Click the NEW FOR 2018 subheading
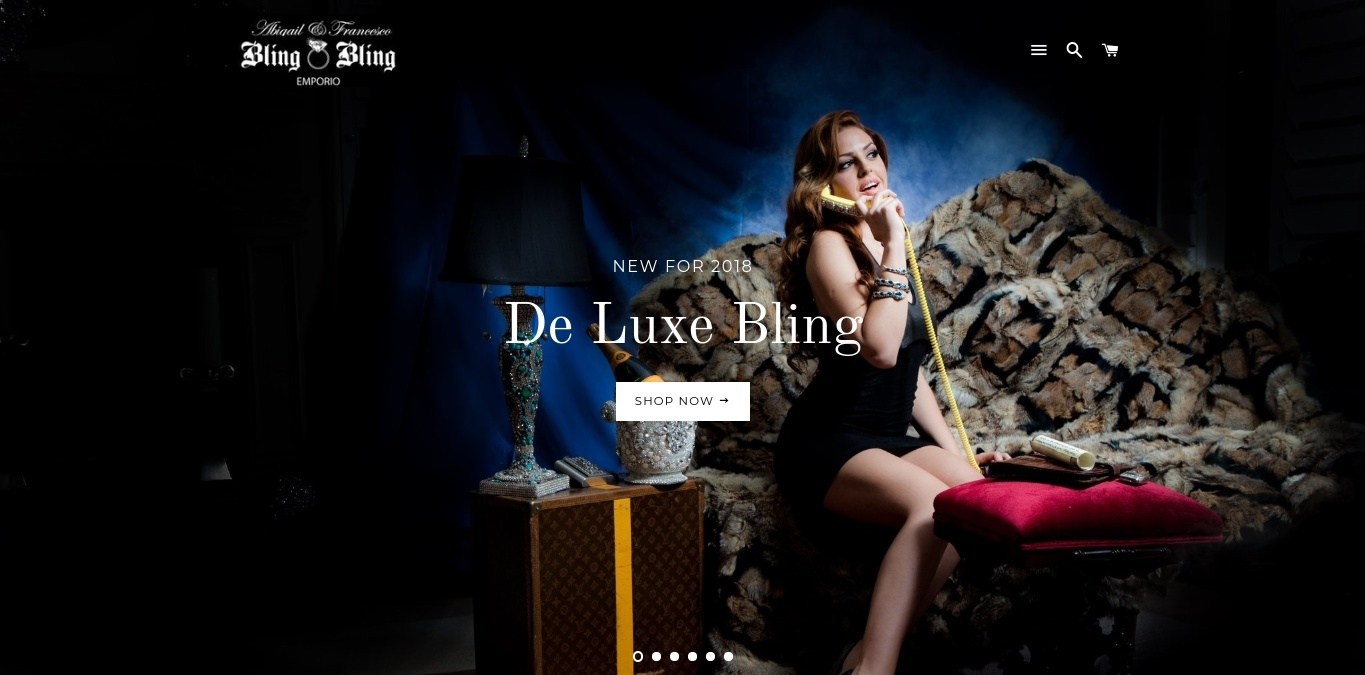 pyautogui.click(x=683, y=267)
